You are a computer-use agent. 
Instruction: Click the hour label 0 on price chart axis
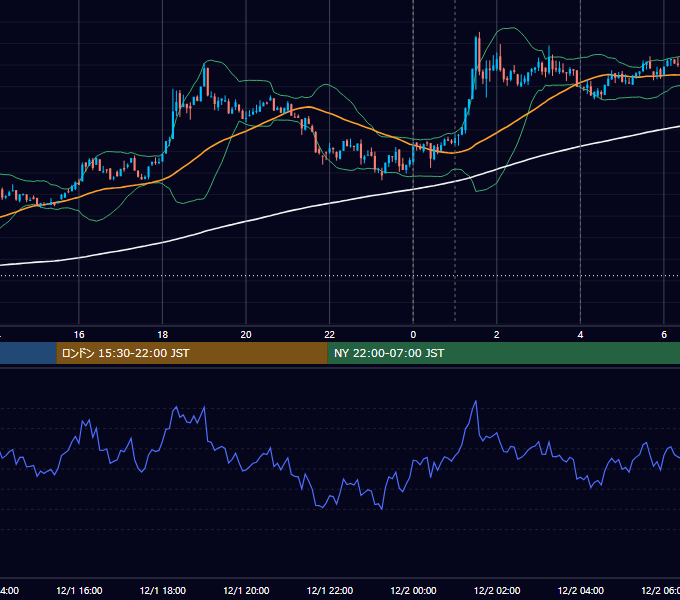[x=413, y=335]
